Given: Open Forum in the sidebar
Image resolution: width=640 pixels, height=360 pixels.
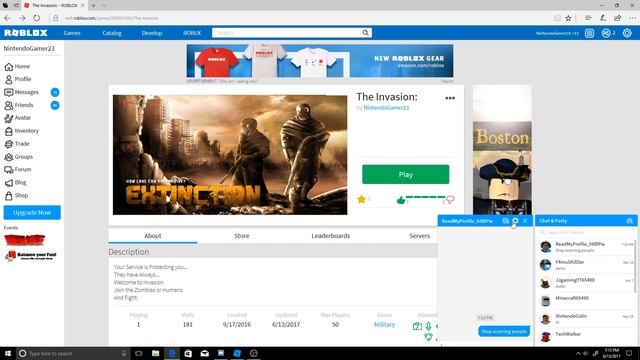Looking at the screenshot, I should click(18, 169).
